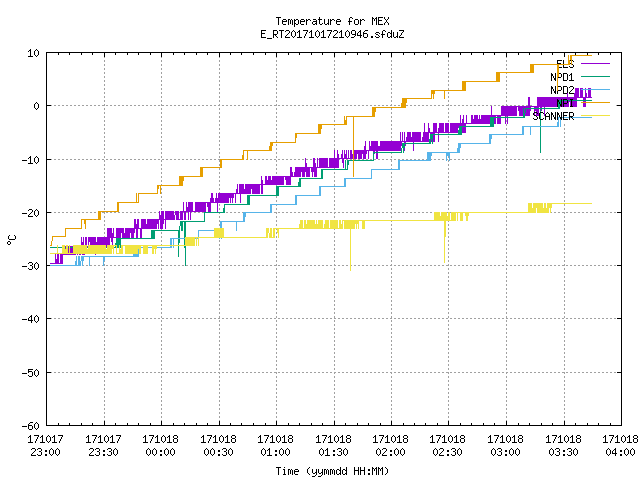Click the y-axis label -30
Screen dimensions: 640x480
tap(31, 266)
